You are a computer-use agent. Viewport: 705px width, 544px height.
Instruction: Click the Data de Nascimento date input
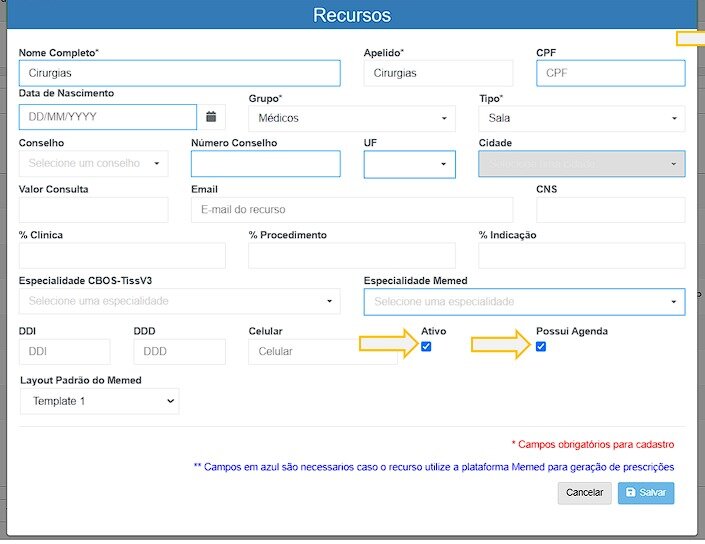[x=108, y=117]
